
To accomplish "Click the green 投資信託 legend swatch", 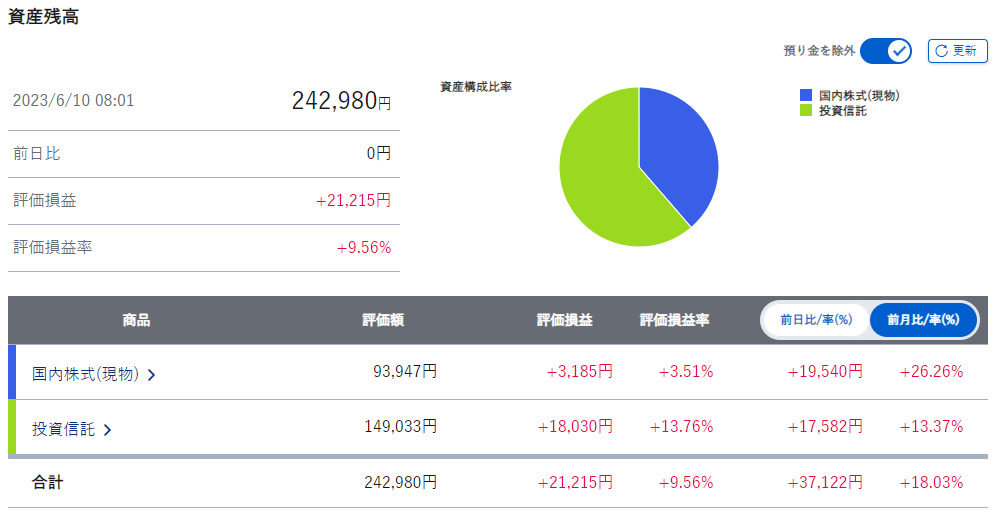I will (x=806, y=110).
